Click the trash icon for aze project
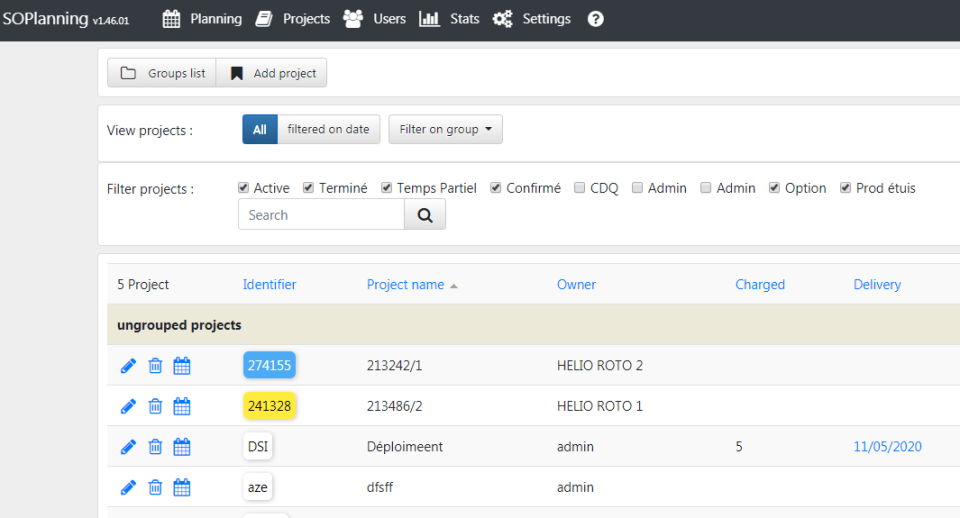Screen dimensions: 960x518 pos(155,488)
